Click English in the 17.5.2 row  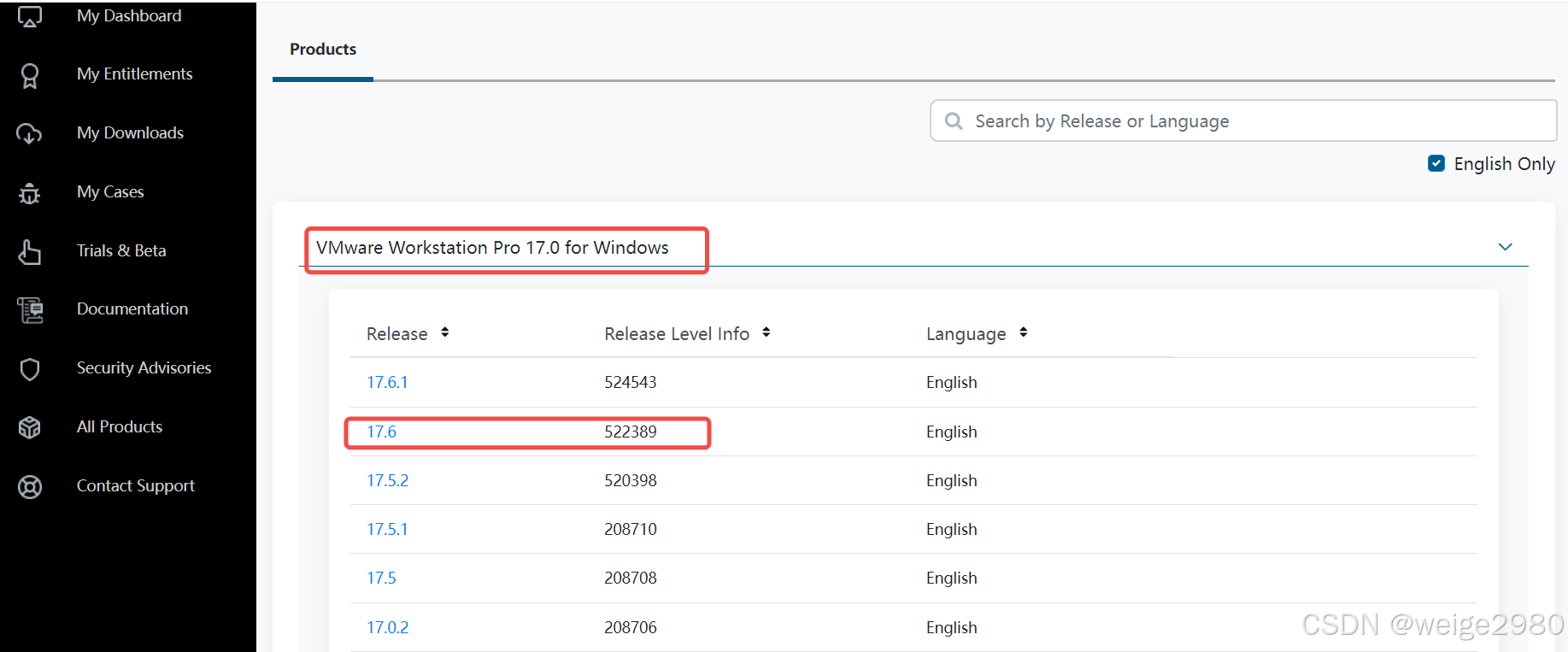952,481
